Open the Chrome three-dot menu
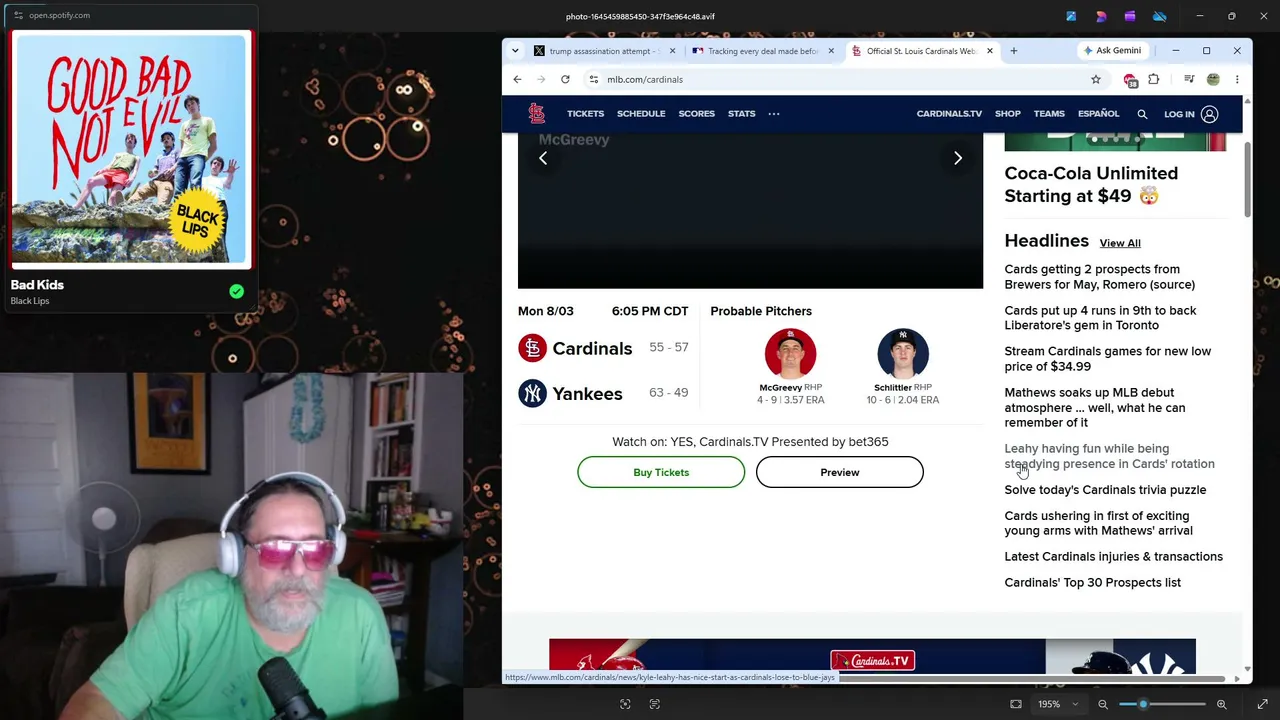Viewport: 1280px width, 720px height. 1237,79
